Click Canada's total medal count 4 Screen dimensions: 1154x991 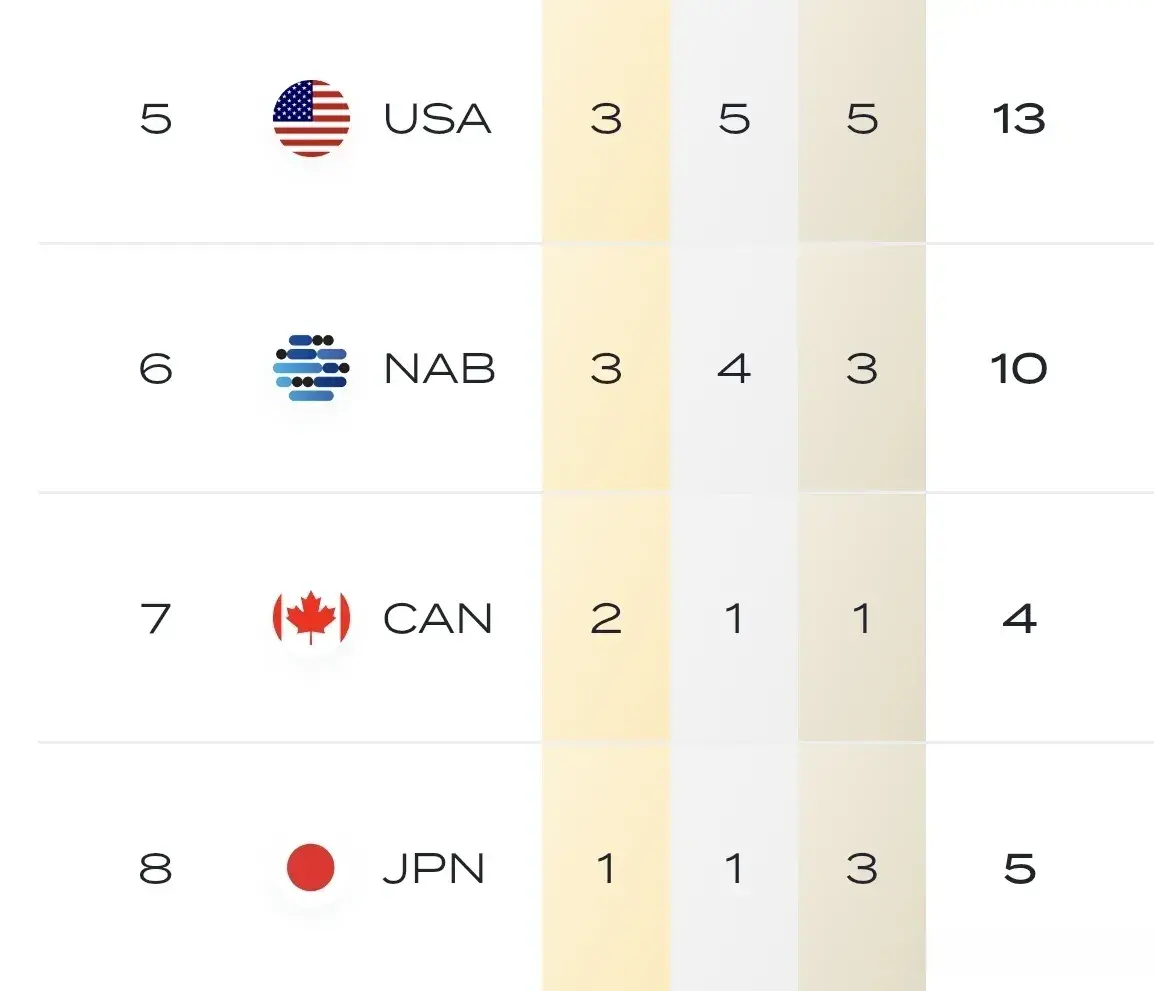[x=1019, y=619]
